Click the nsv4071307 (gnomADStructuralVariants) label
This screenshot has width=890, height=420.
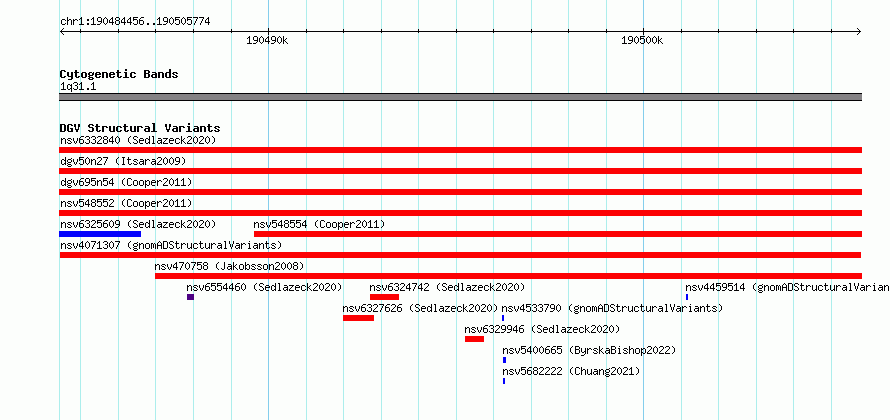[x=171, y=245]
